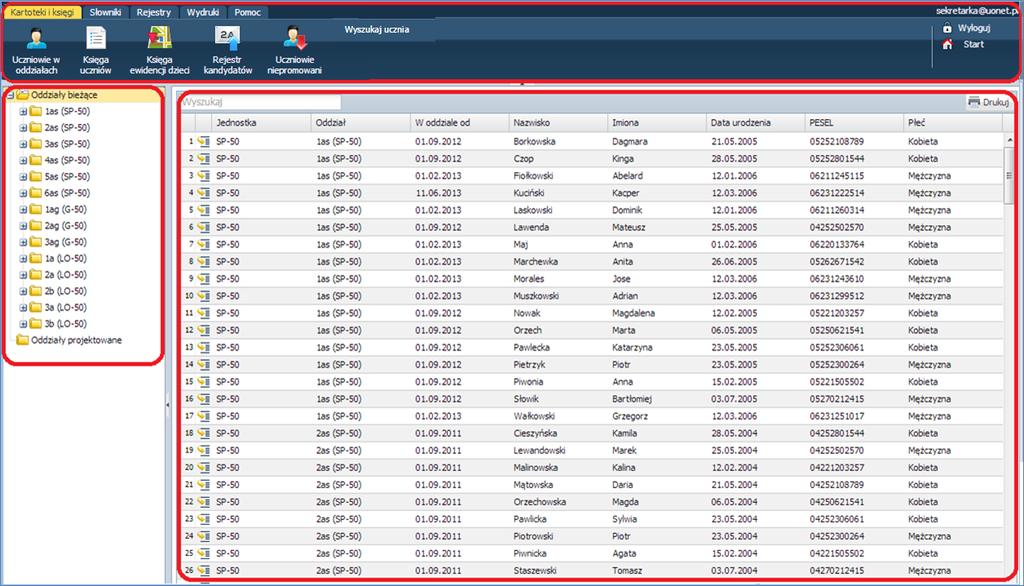Image resolution: width=1024 pixels, height=586 pixels.
Task: Sort by Płeć column header
Action: [953, 123]
